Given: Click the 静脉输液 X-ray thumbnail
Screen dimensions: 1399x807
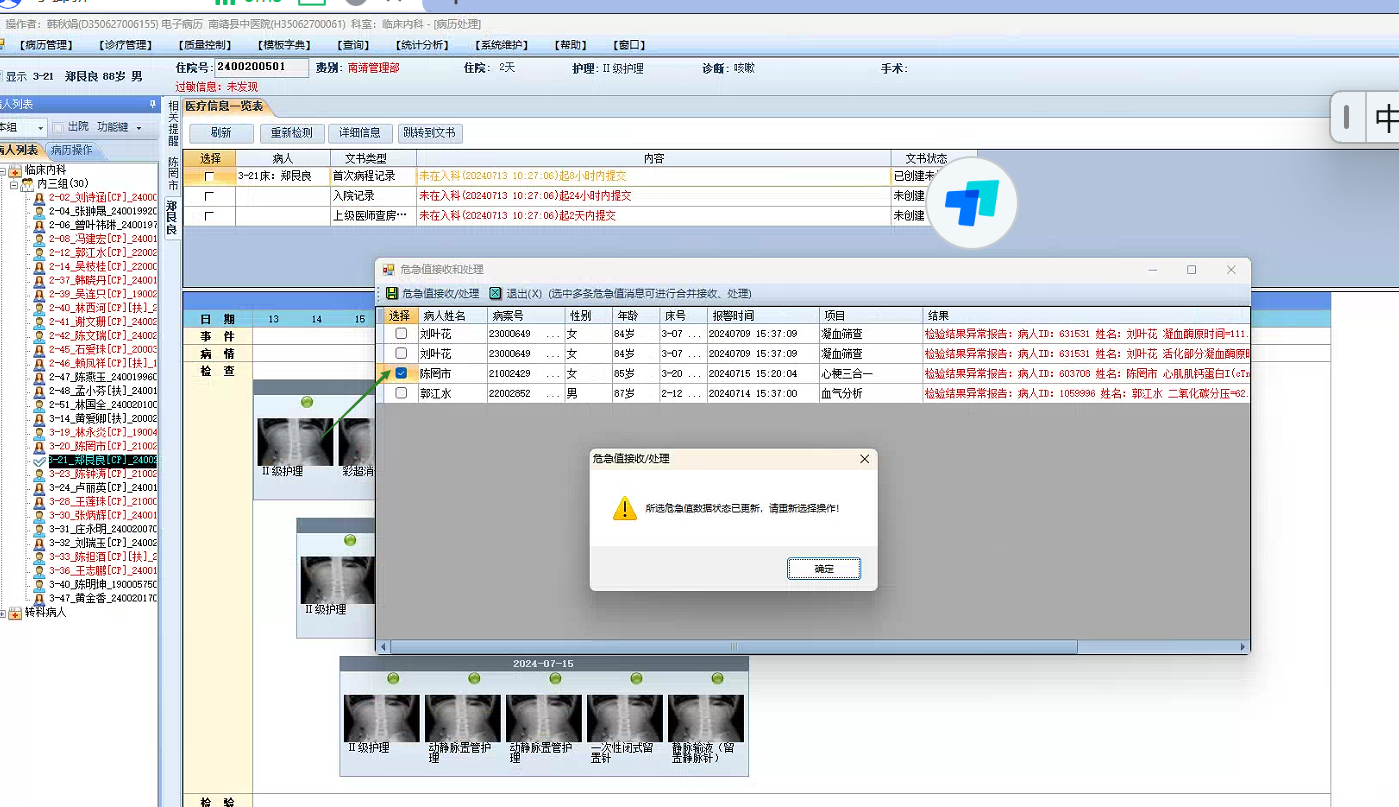Looking at the screenshot, I should tap(705, 718).
